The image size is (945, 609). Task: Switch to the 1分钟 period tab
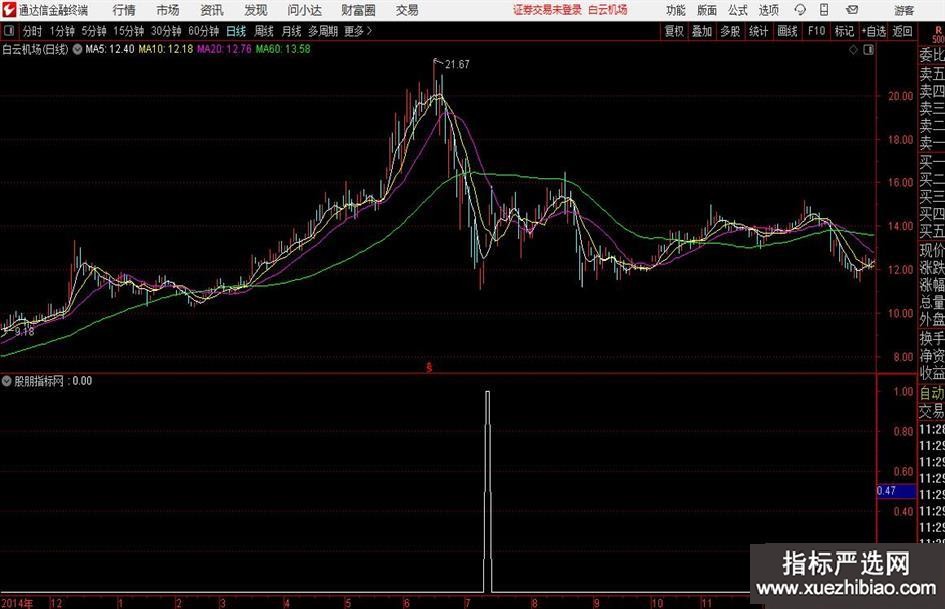click(62, 31)
